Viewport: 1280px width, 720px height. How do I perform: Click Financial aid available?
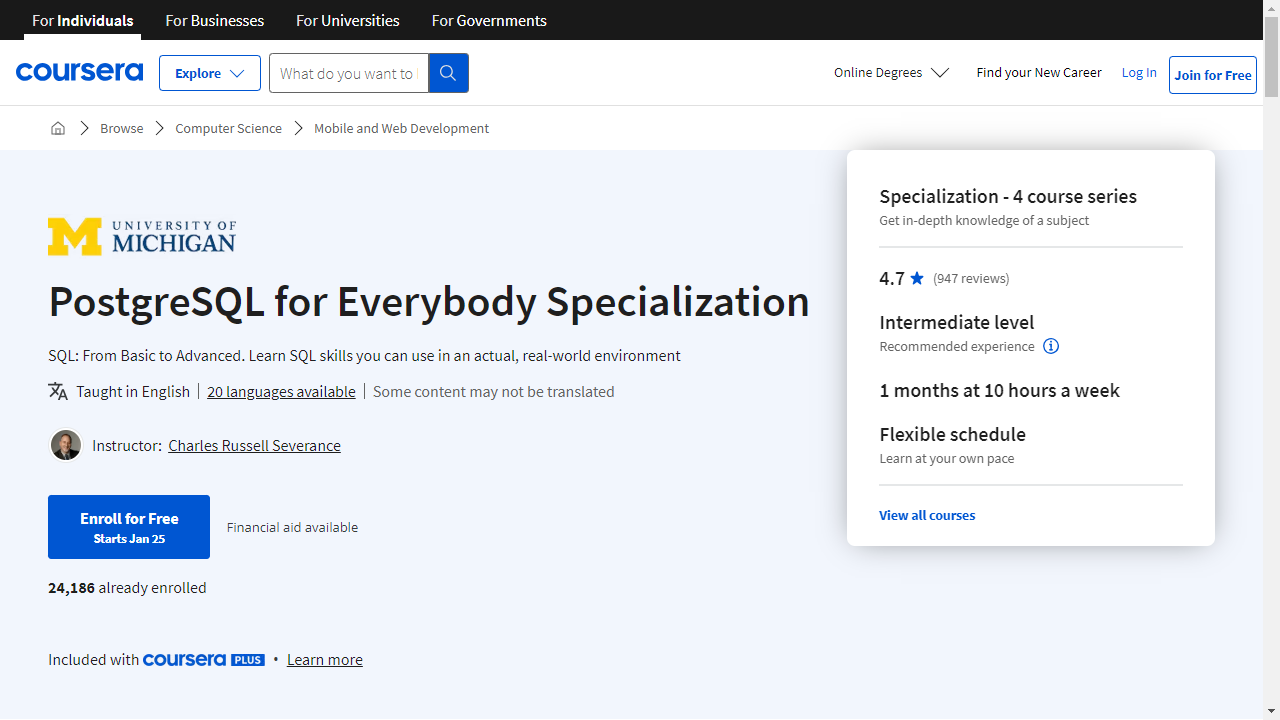click(x=292, y=527)
